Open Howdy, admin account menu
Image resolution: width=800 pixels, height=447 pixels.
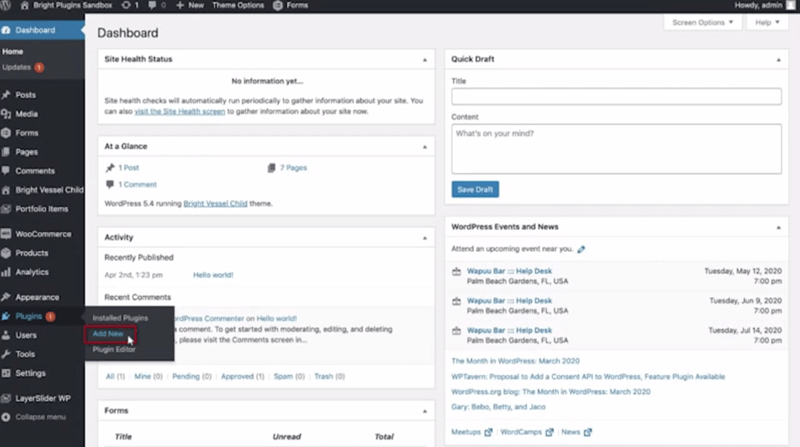(x=764, y=5)
